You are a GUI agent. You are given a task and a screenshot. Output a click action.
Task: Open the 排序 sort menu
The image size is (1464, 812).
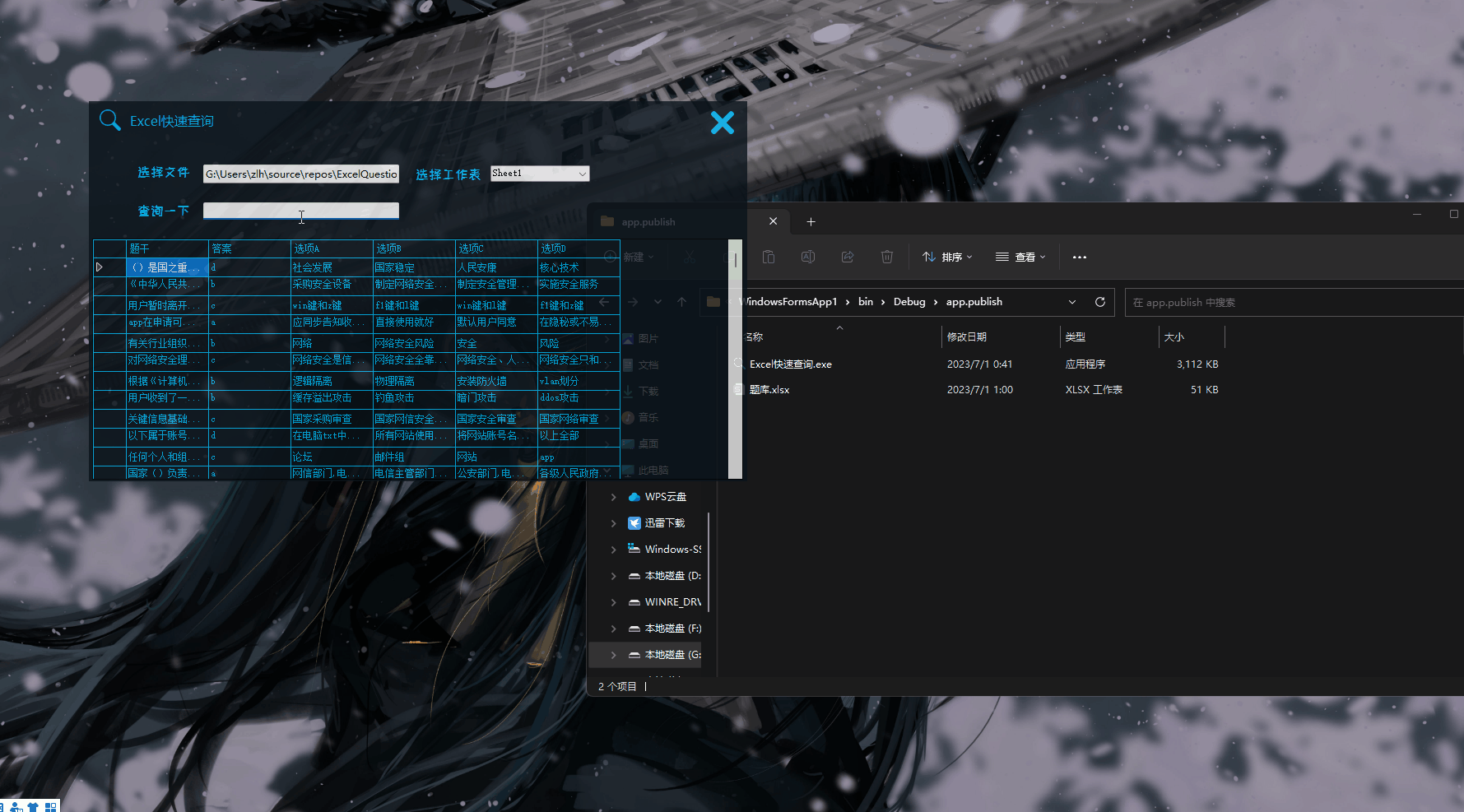(947, 257)
